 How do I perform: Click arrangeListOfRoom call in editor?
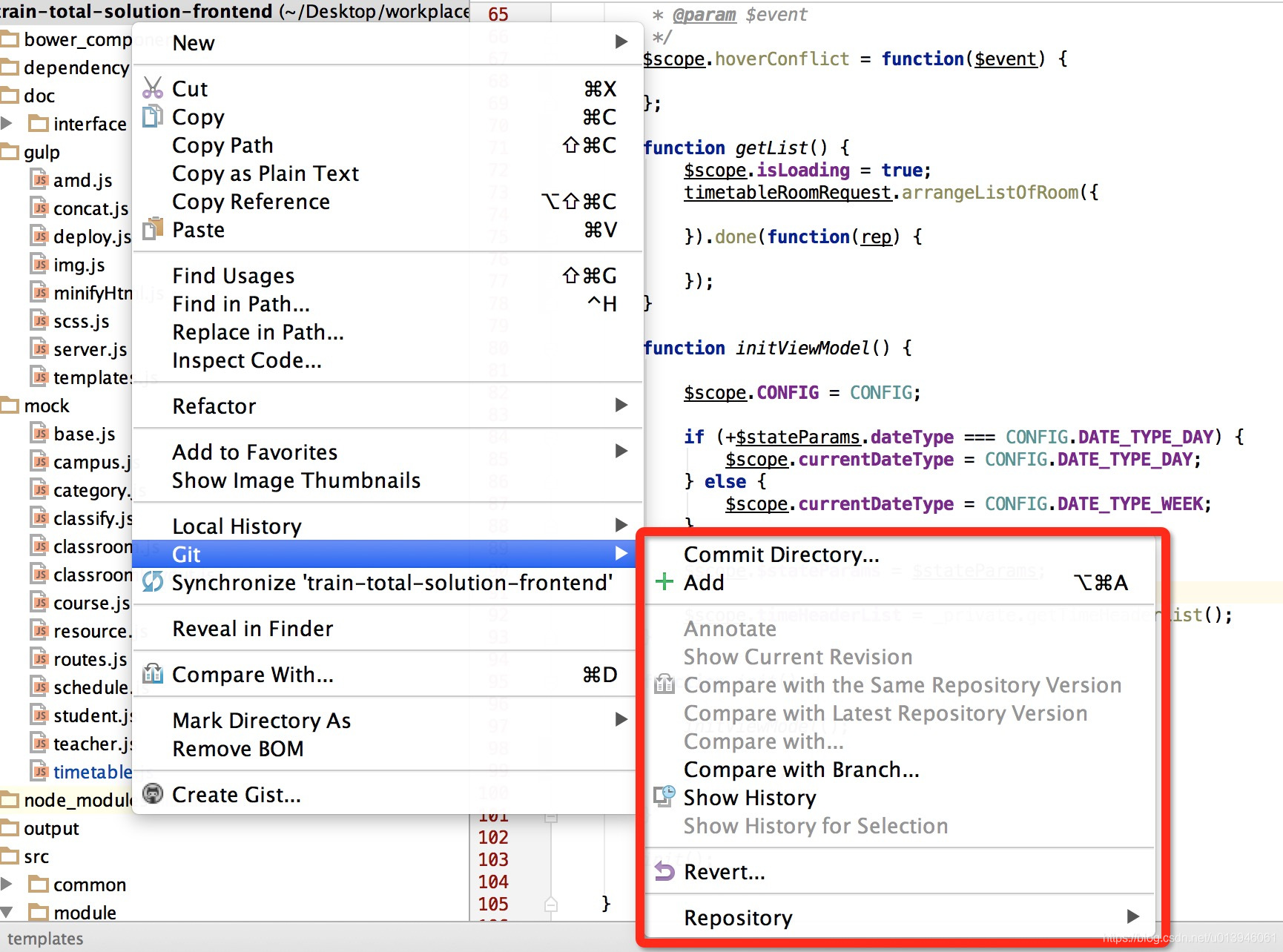coord(990,192)
